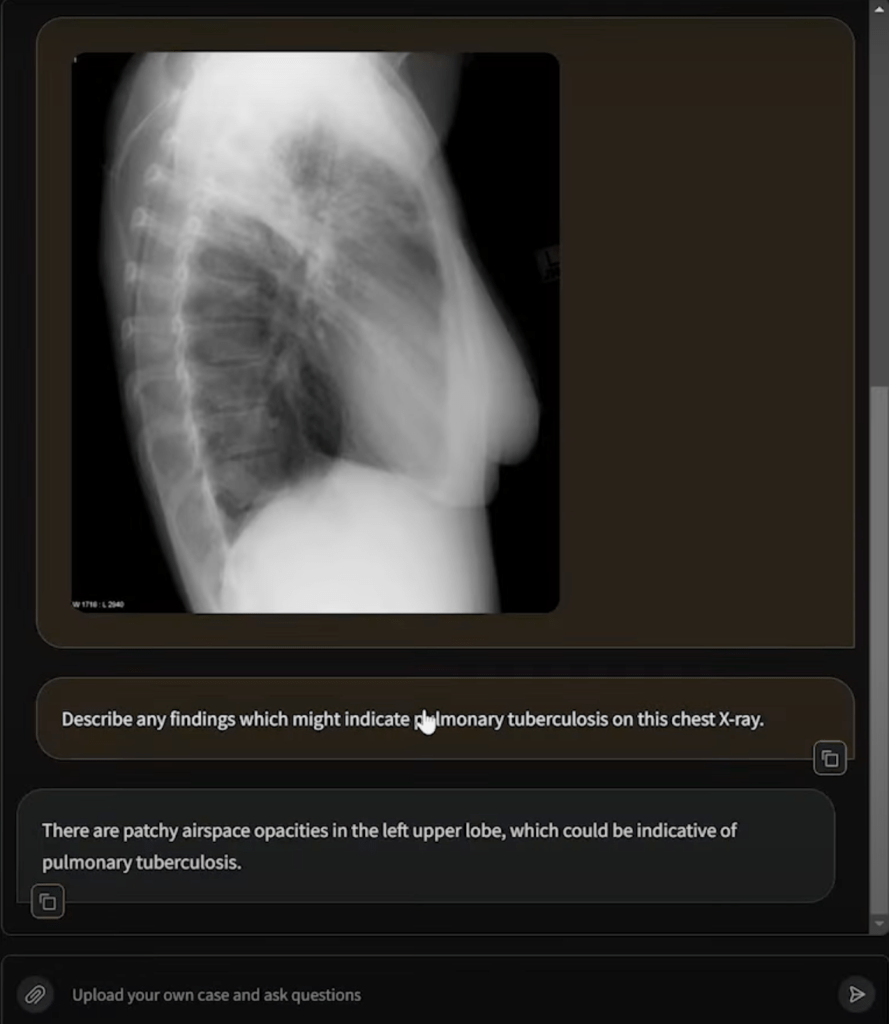
Task: Select the 'patchy airspace opacities' response bubble
Action: pos(426,846)
